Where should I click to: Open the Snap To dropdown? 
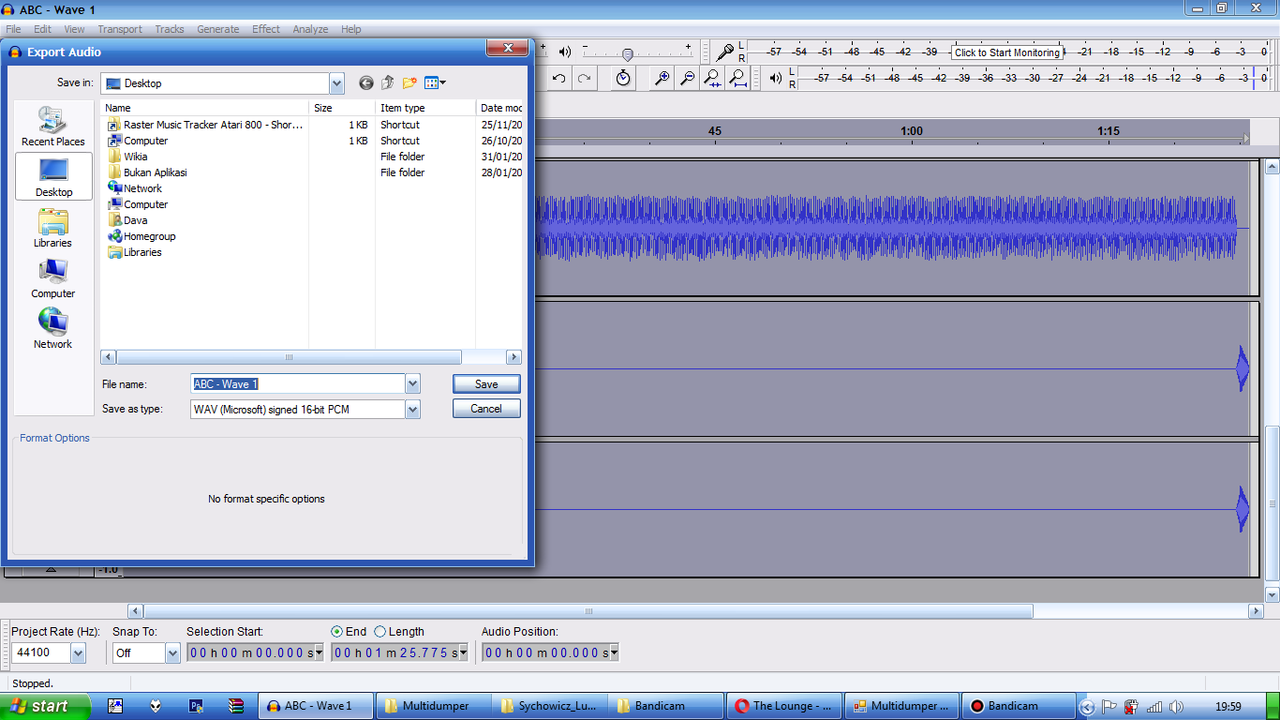(173, 653)
